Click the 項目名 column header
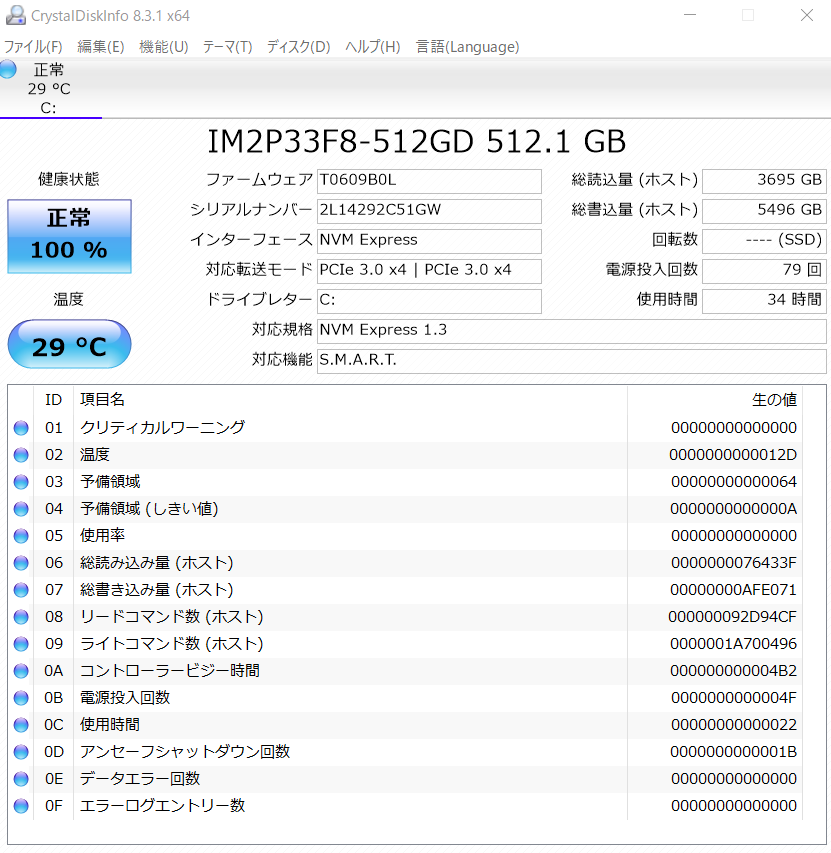Screen dimensions: 831x853 pyautogui.click(x=350, y=400)
